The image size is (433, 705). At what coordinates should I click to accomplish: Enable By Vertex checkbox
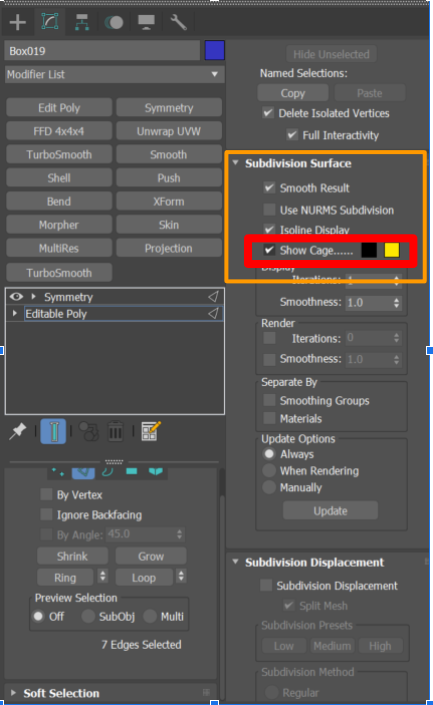pyautogui.click(x=46, y=495)
